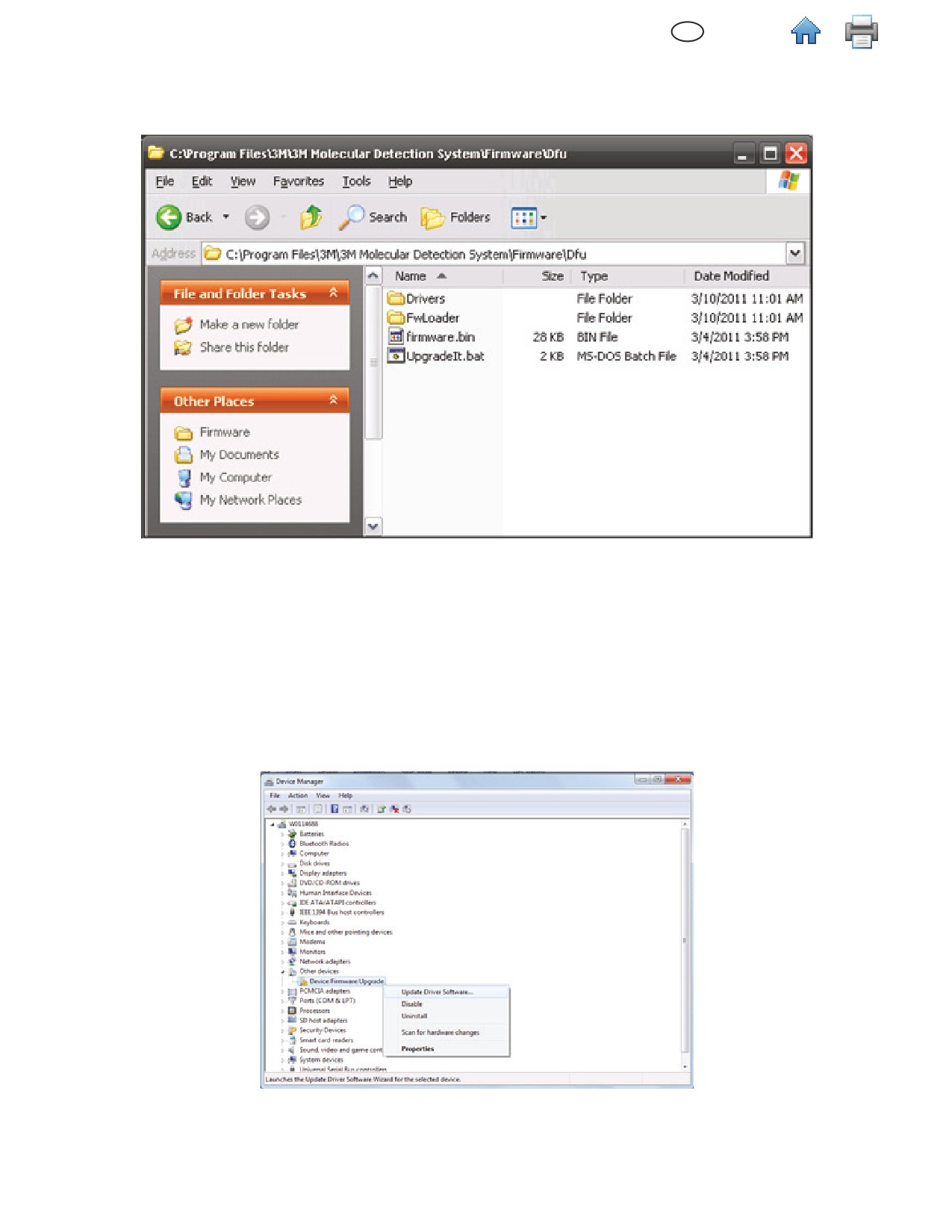
Task: Open Device Manager Help menu
Action: 345,796
